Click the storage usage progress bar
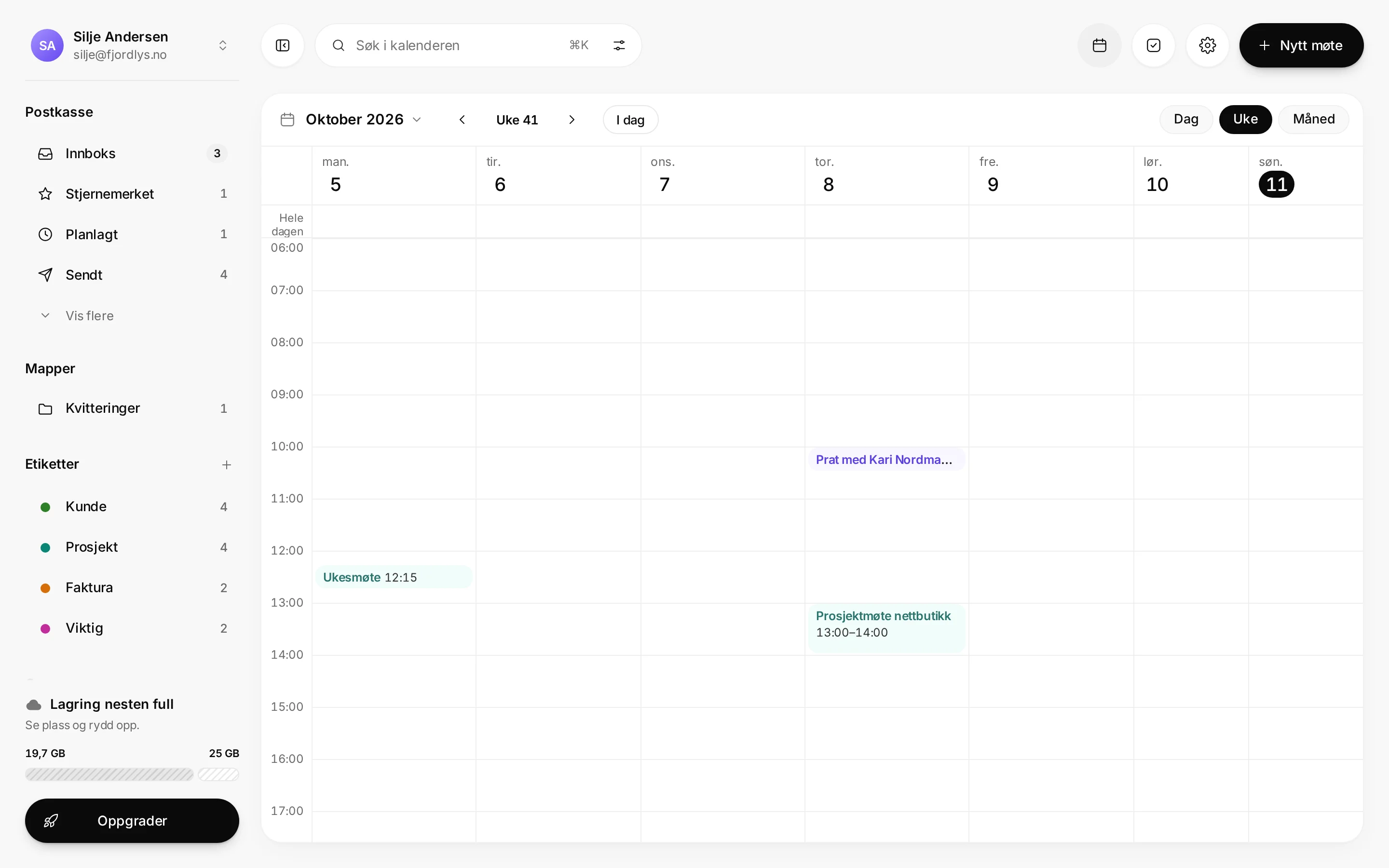 pyautogui.click(x=132, y=774)
